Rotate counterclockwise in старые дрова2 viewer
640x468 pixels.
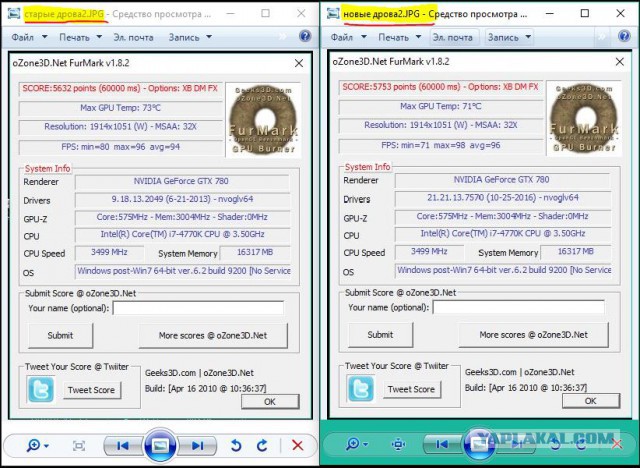(236, 446)
